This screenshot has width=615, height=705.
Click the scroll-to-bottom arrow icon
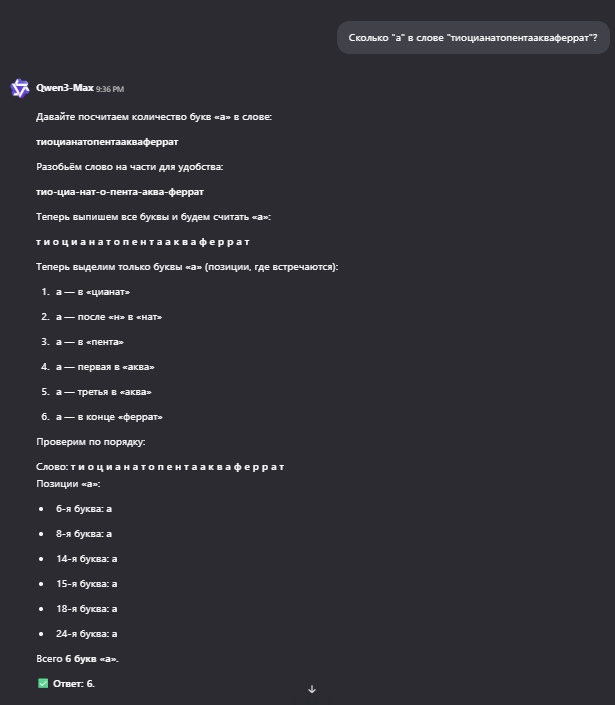pos(312,689)
